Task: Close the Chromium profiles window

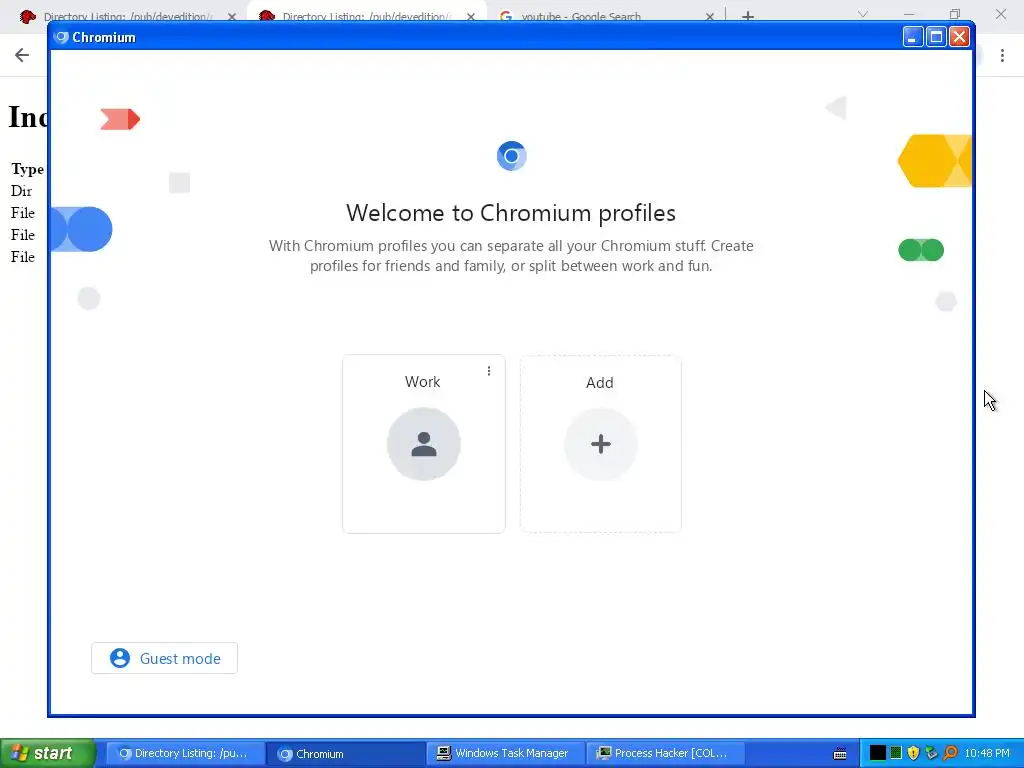Action: pos(959,37)
